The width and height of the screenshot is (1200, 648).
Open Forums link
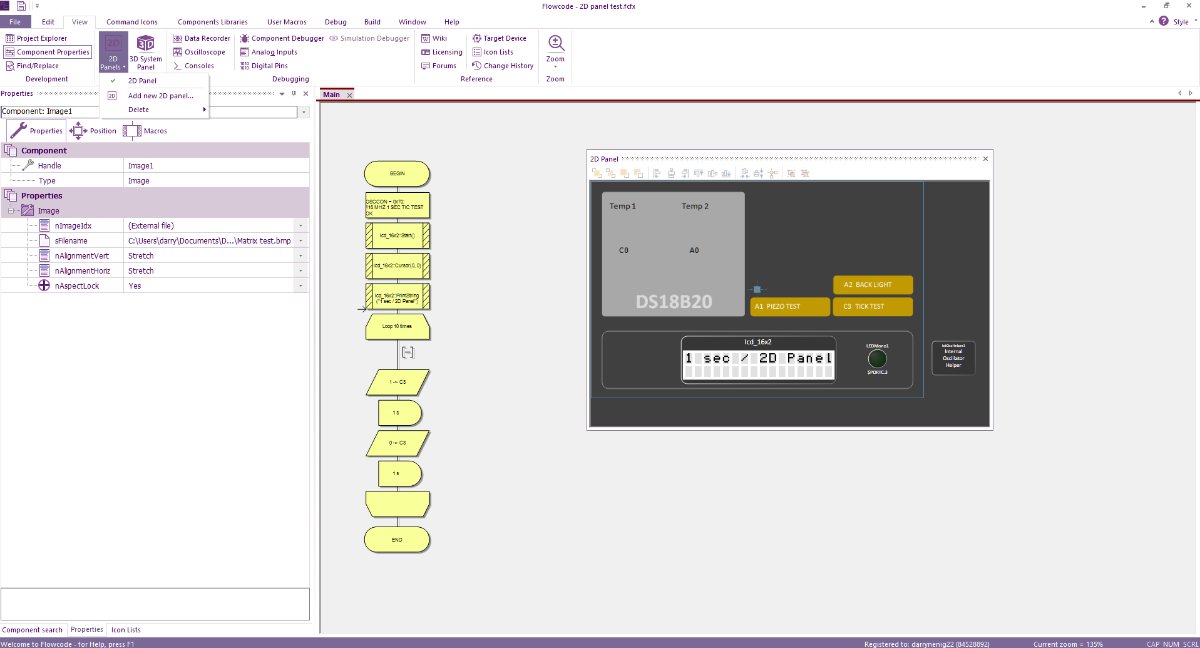tap(438, 65)
